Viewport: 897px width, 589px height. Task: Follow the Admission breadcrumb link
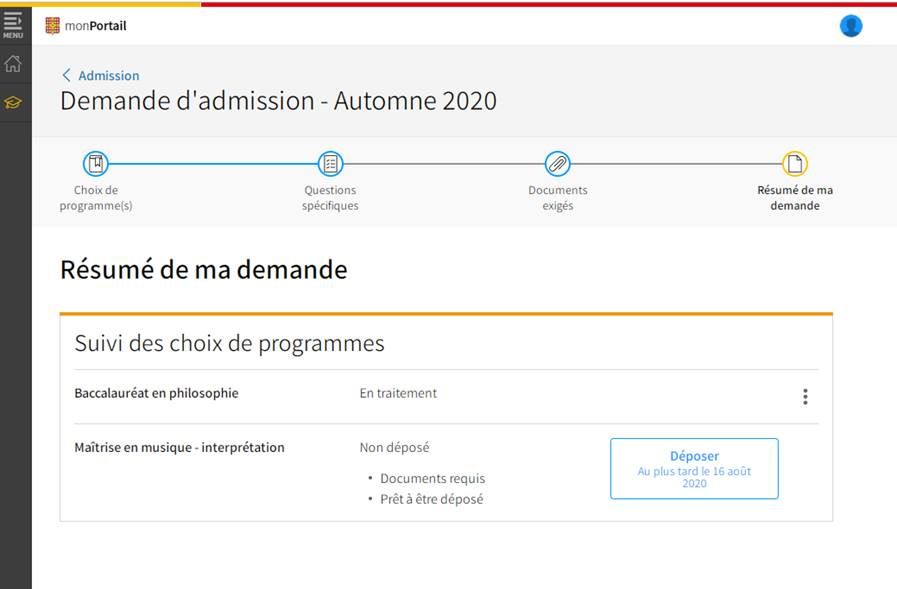click(109, 76)
